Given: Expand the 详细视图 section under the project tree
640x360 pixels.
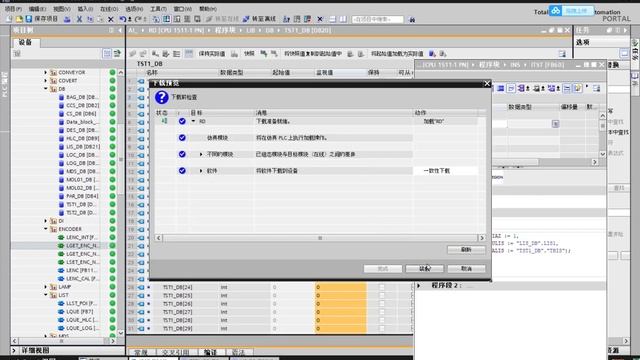Looking at the screenshot, I should coord(15,350).
